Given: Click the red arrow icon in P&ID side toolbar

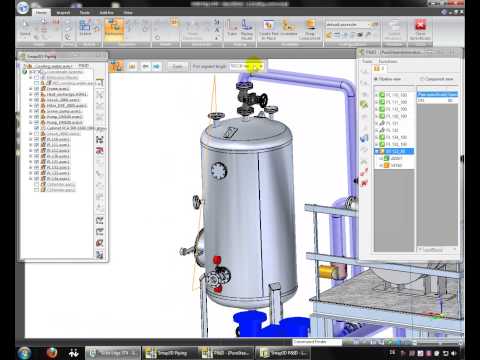Looking at the screenshot, I should pyautogui.click(x=364, y=172).
